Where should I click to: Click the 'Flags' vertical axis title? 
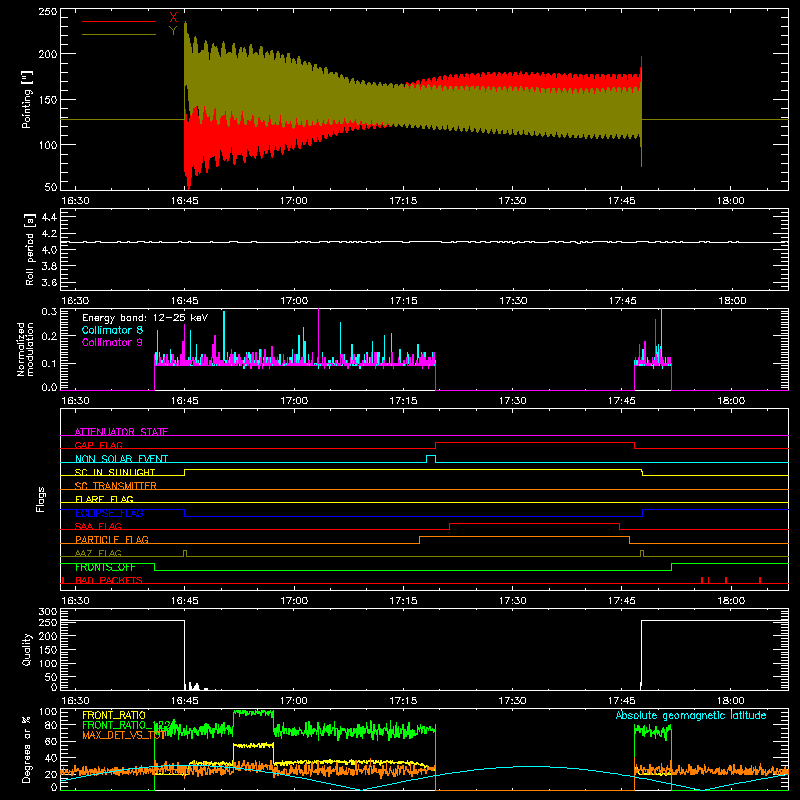(41, 499)
